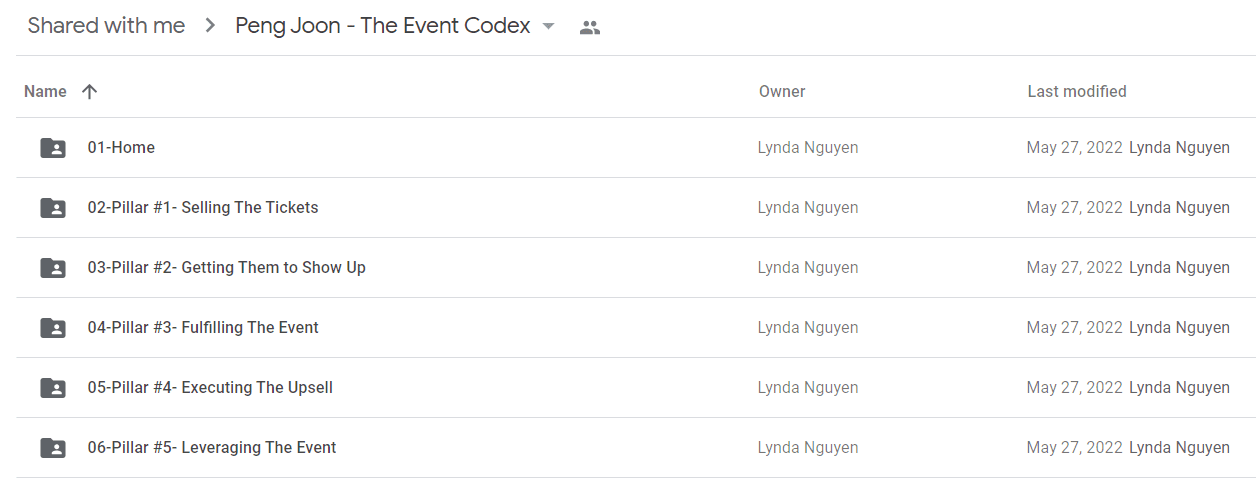Click the Last modified column header
1256x481 pixels.
1077,92
